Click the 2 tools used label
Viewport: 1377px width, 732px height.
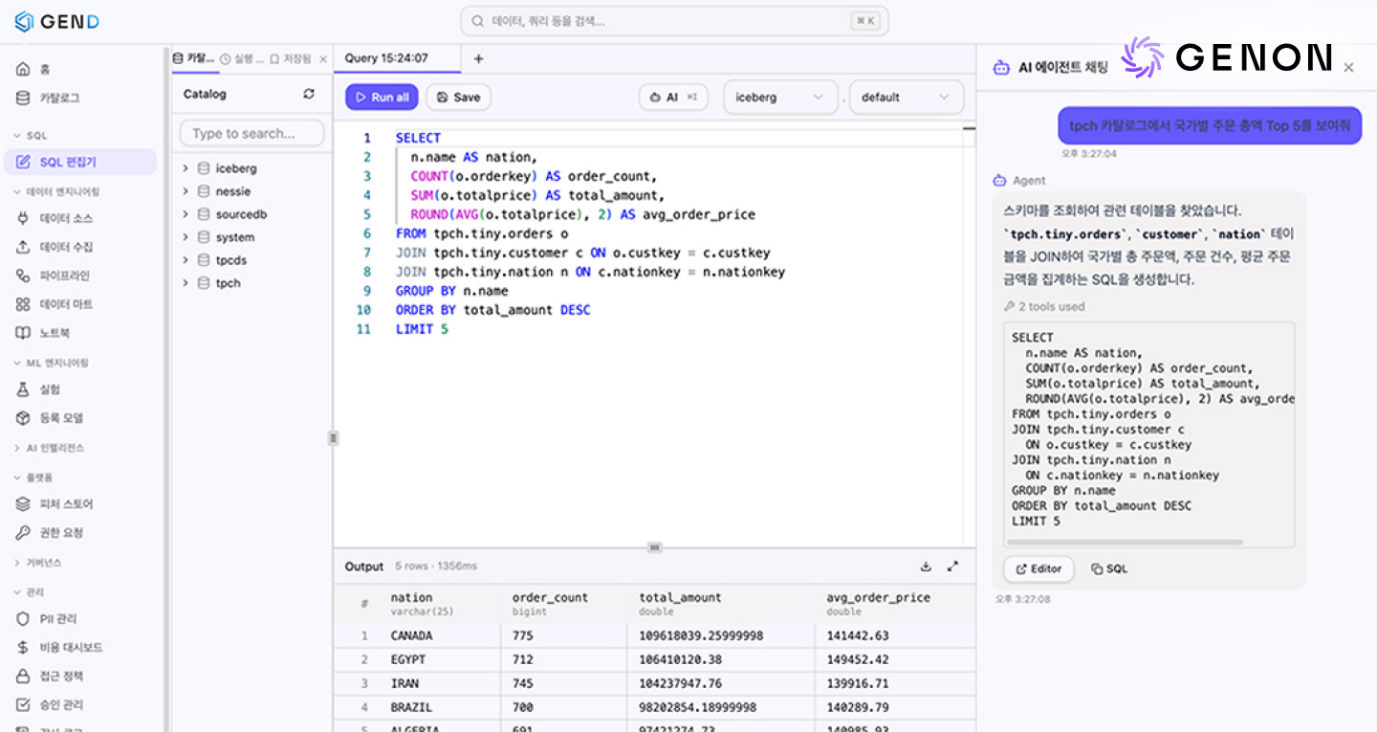coord(1044,307)
